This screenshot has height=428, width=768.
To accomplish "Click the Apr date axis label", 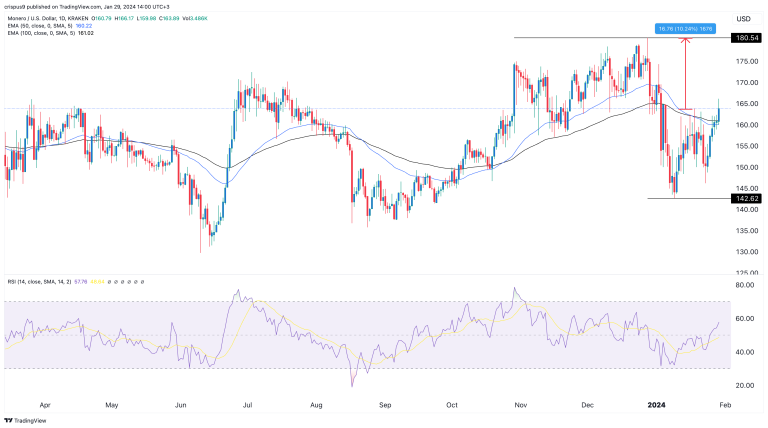I will (45, 405).
